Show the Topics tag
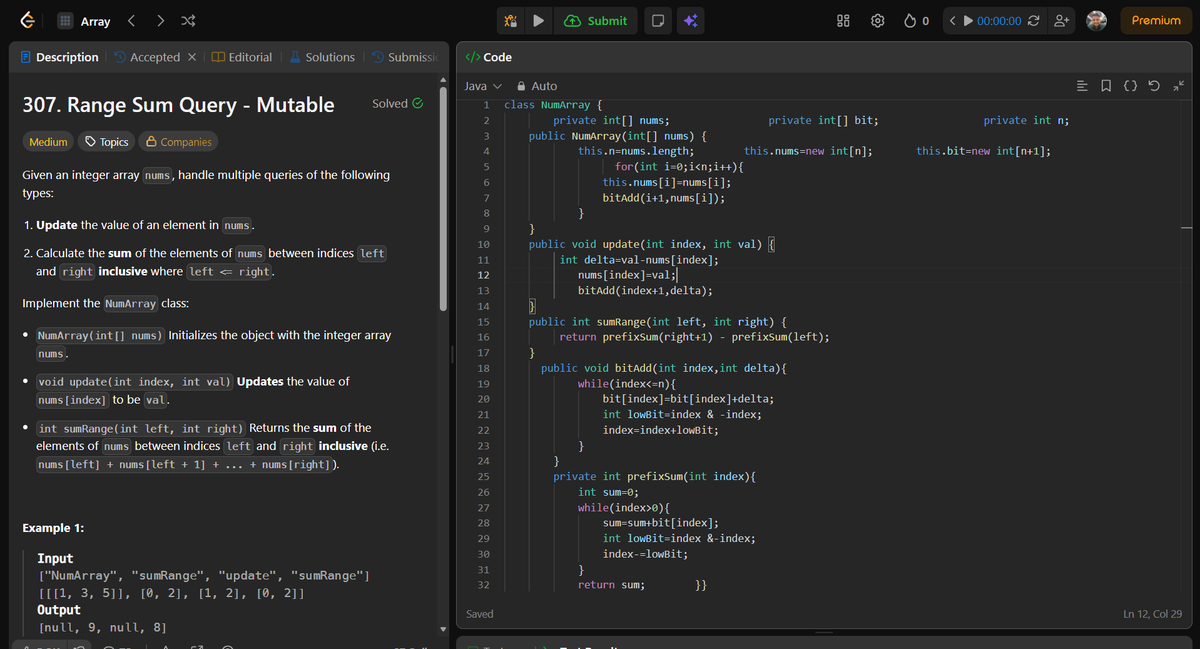This screenshot has width=1200, height=649. coord(106,142)
